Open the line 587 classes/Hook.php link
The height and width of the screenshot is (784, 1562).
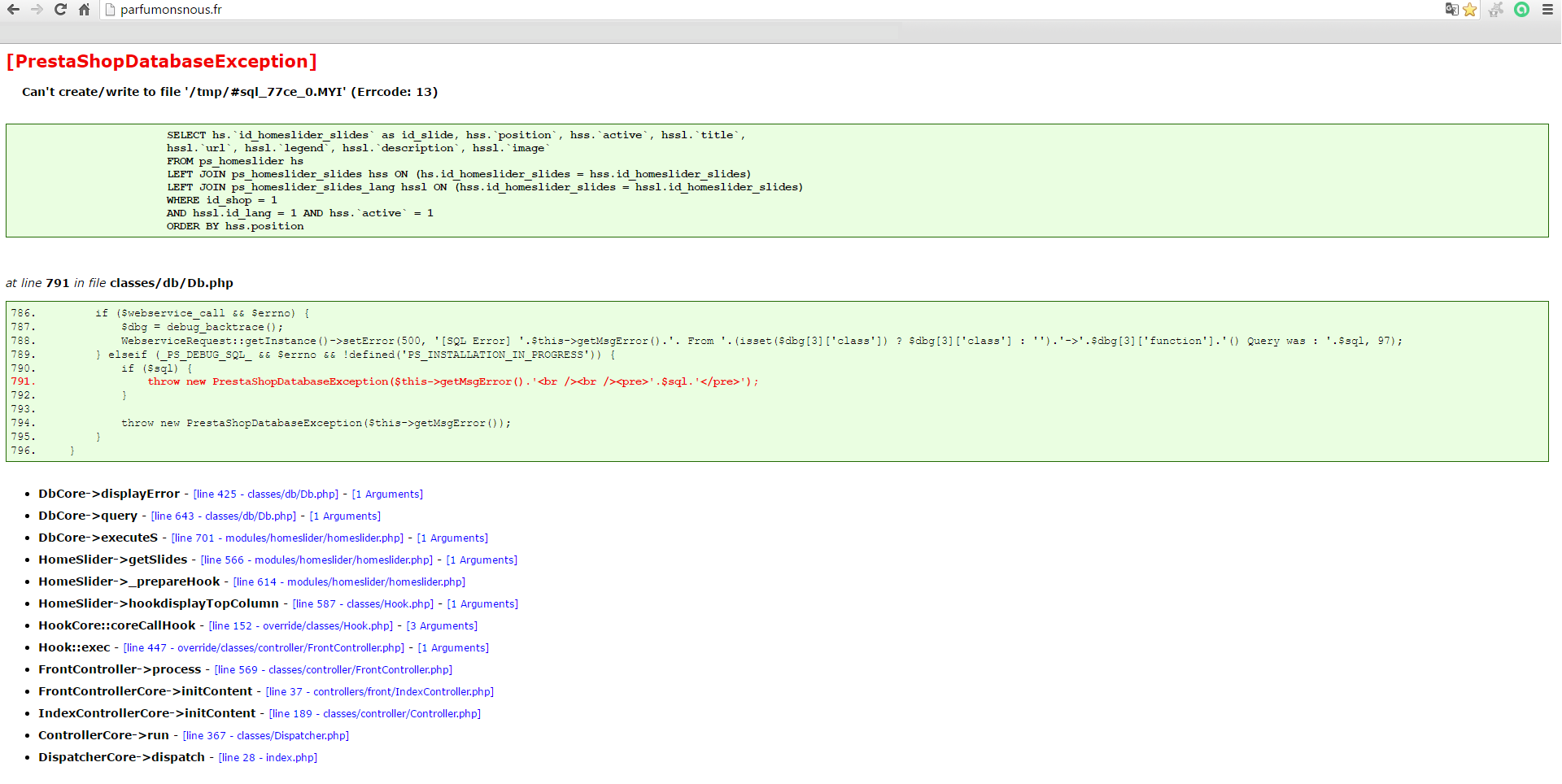tap(363, 604)
